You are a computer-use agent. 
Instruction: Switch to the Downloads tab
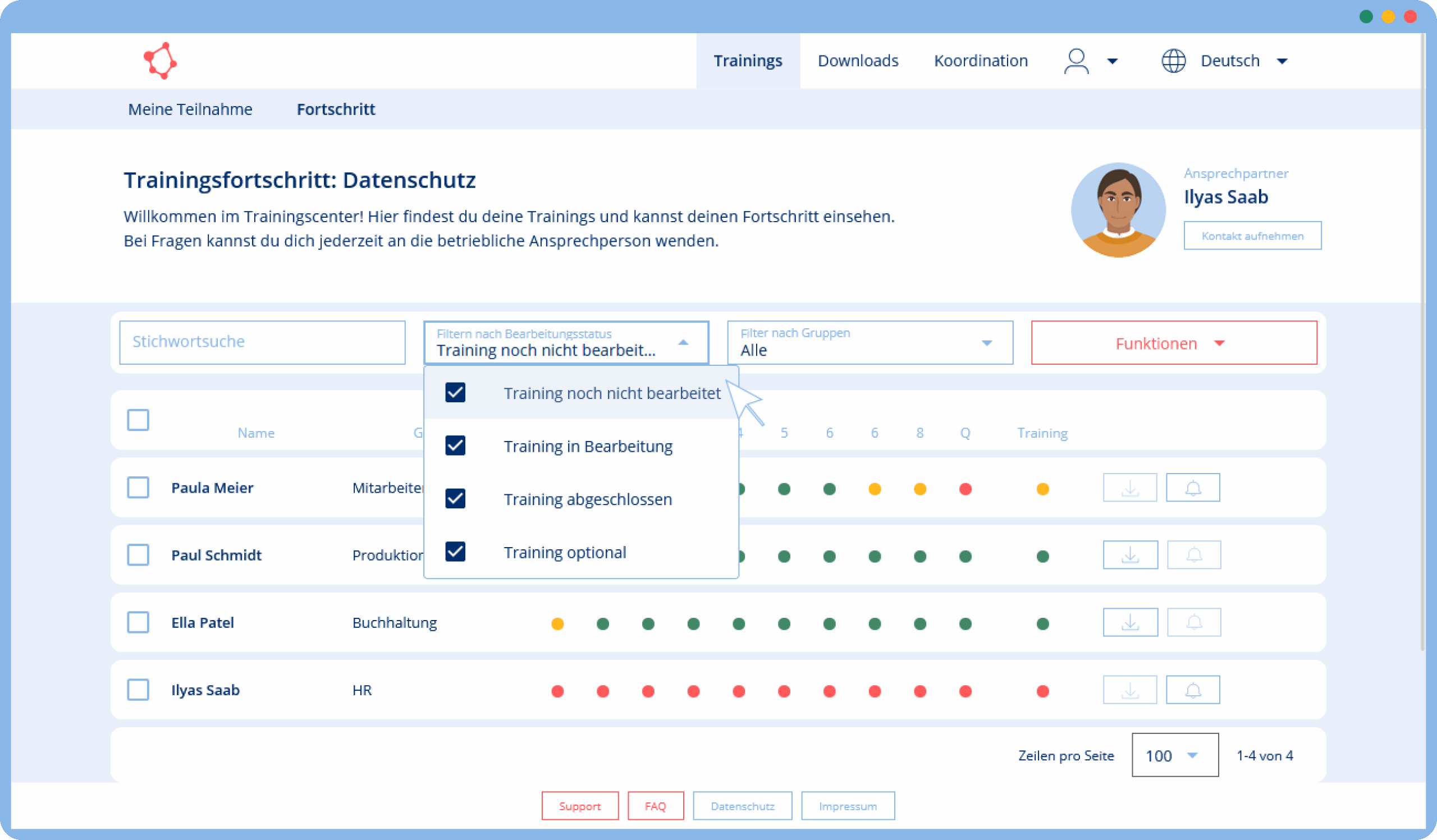pos(858,61)
